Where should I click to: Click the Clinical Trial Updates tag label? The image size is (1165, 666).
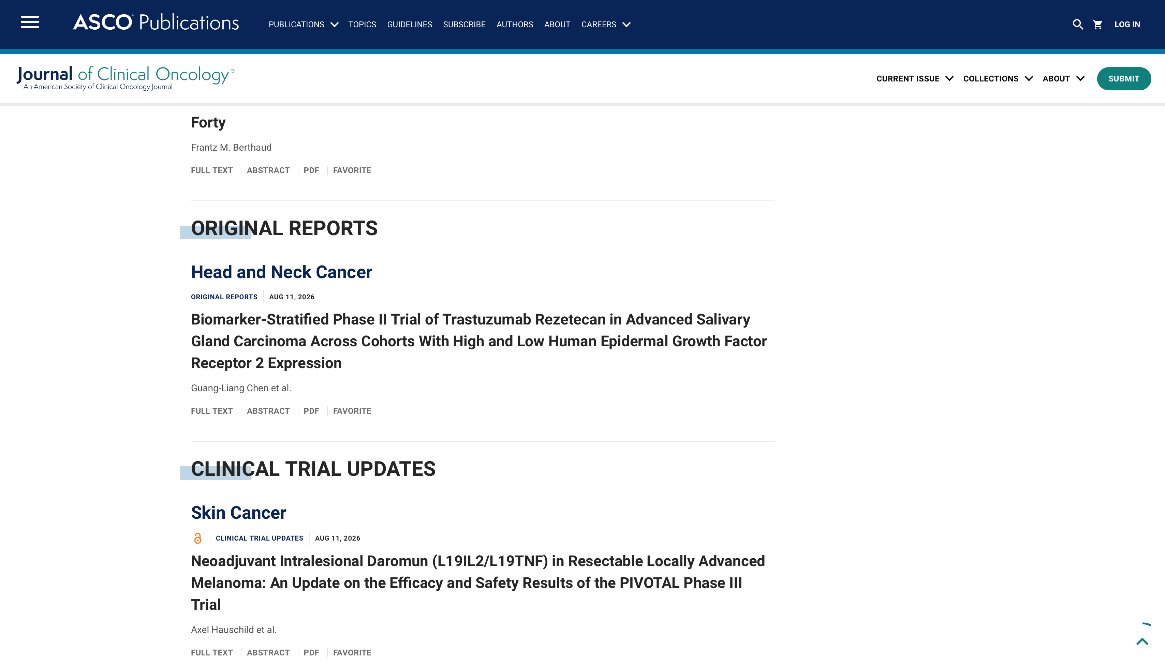point(259,538)
